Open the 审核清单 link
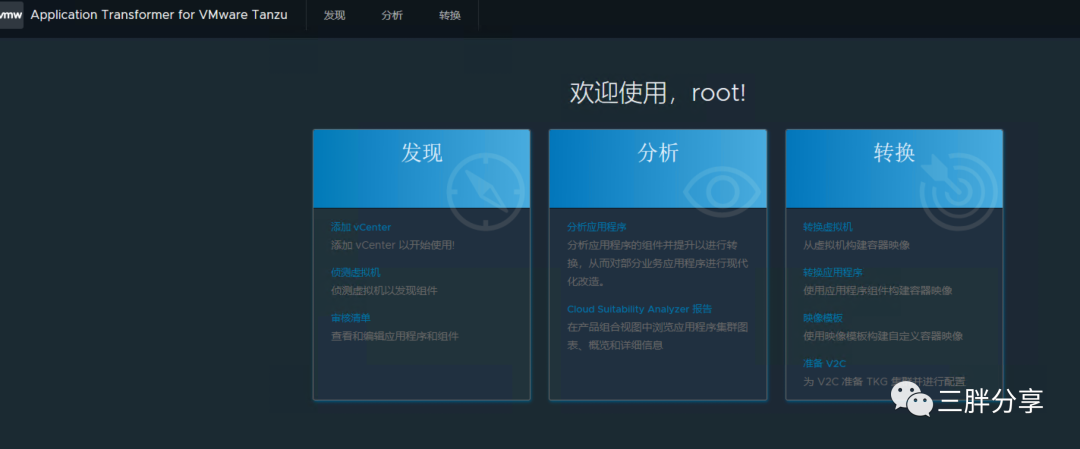The height and width of the screenshot is (449, 1080). 351,317
